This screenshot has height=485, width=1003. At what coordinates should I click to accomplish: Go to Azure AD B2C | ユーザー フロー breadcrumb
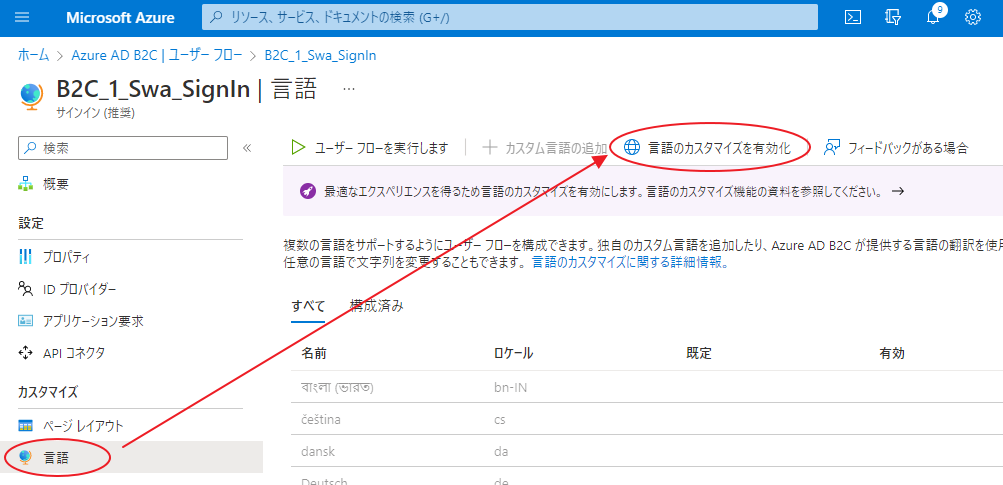(157, 55)
